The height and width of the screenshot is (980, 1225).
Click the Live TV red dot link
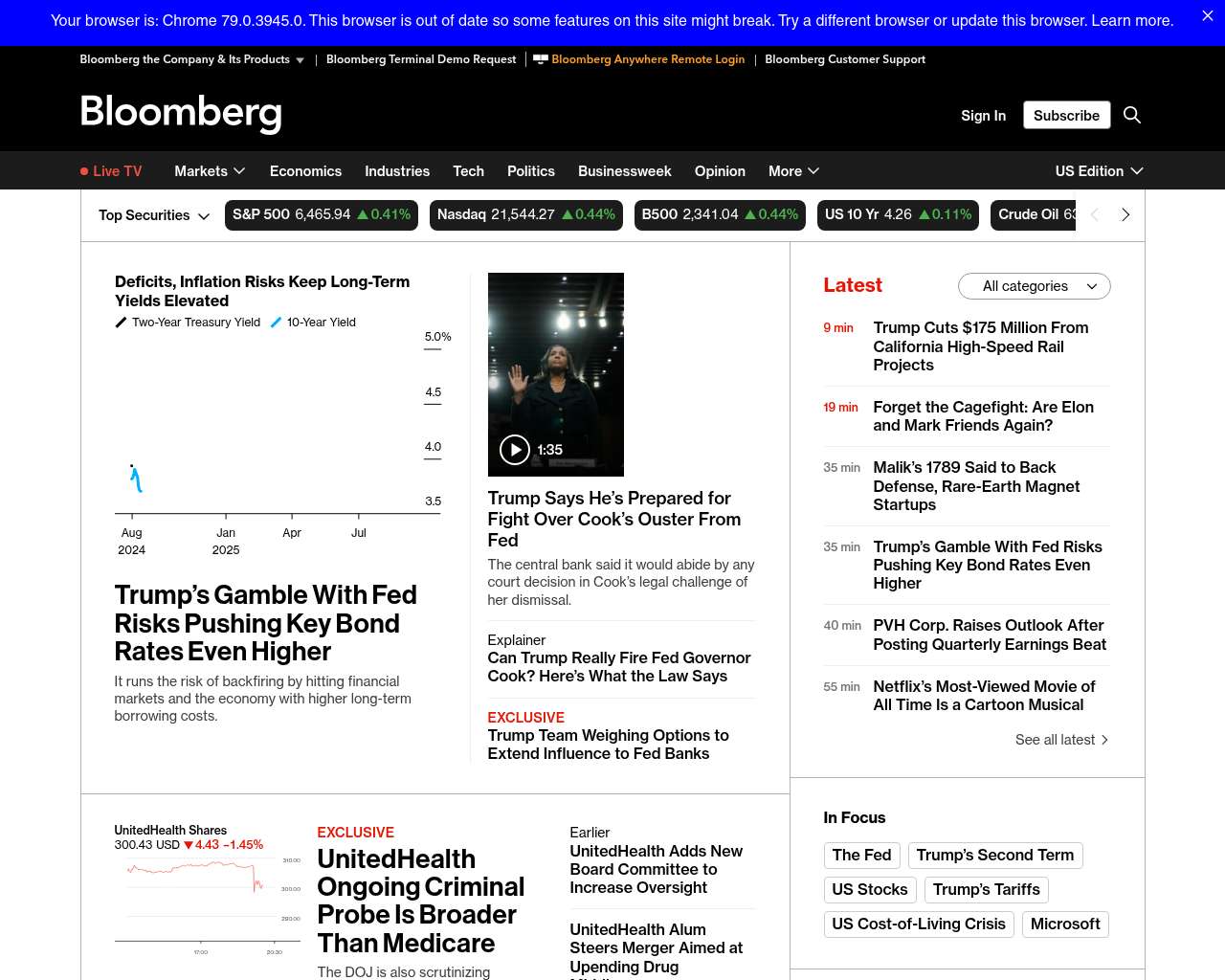coord(111,171)
